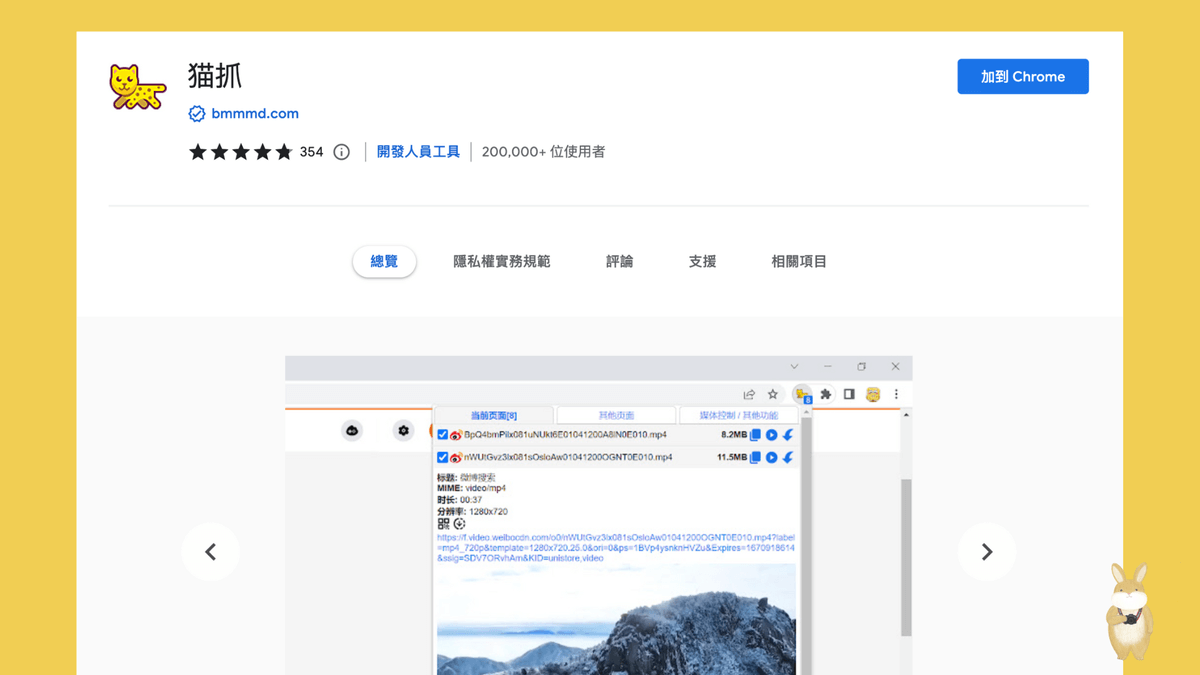Click copy icon on the 8.2MB row
The height and width of the screenshot is (675, 1200).
(x=756, y=435)
